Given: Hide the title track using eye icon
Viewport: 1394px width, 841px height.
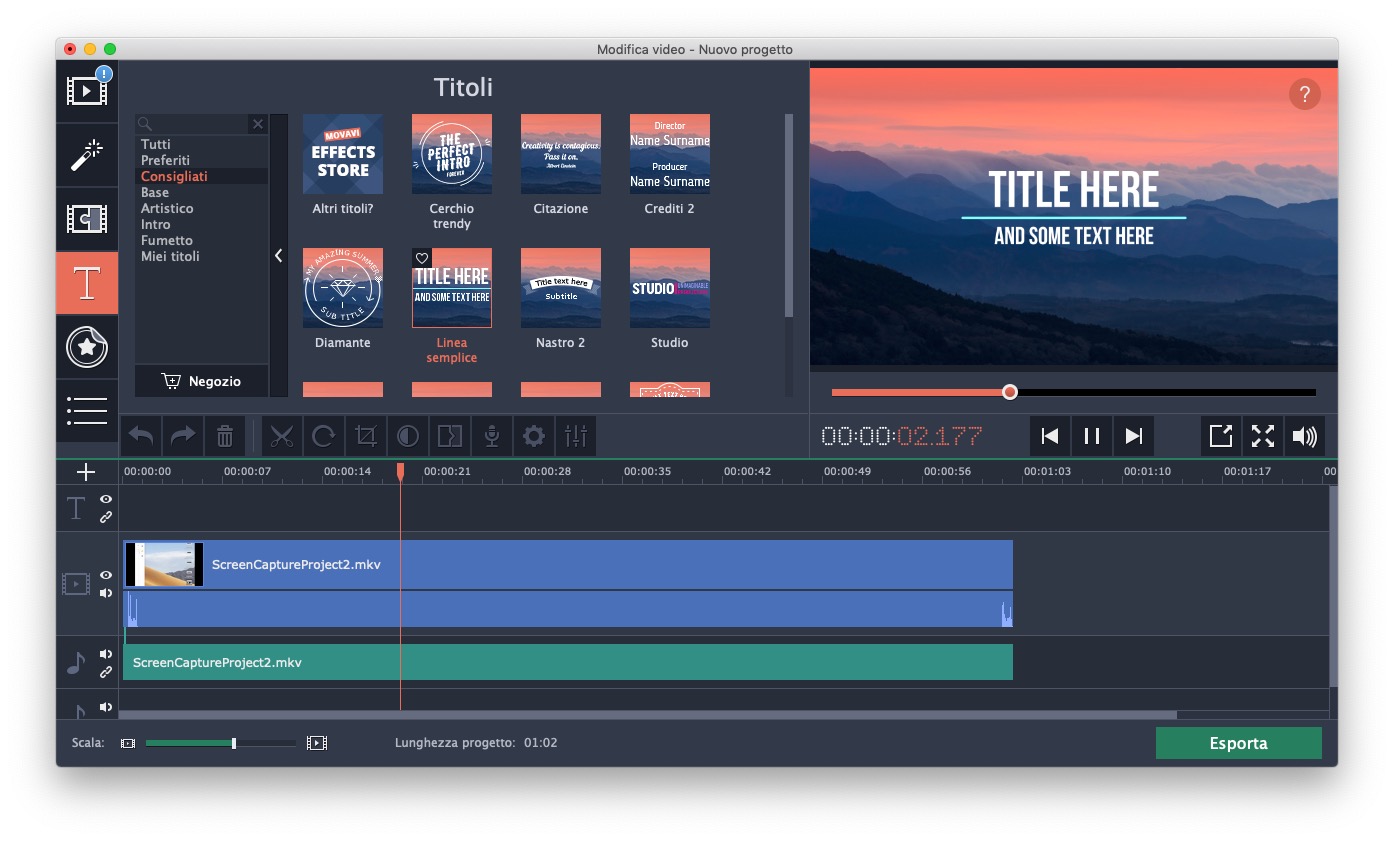Looking at the screenshot, I should pyautogui.click(x=106, y=499).
